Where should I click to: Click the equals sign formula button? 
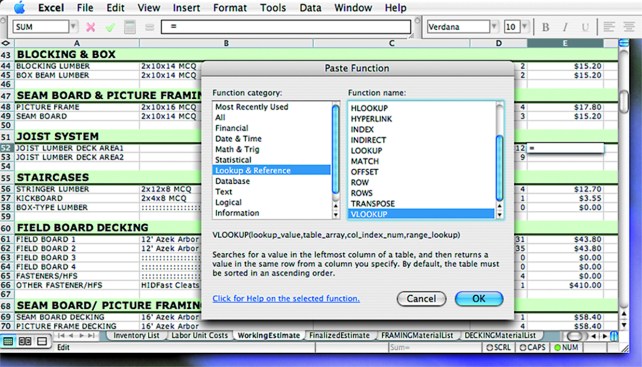[149, 27]
